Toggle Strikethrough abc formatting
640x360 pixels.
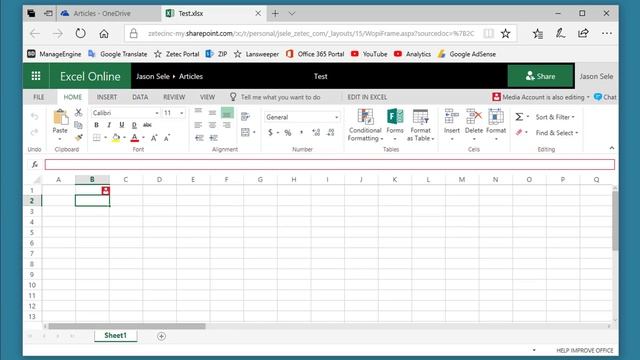(x=147, y=125)
